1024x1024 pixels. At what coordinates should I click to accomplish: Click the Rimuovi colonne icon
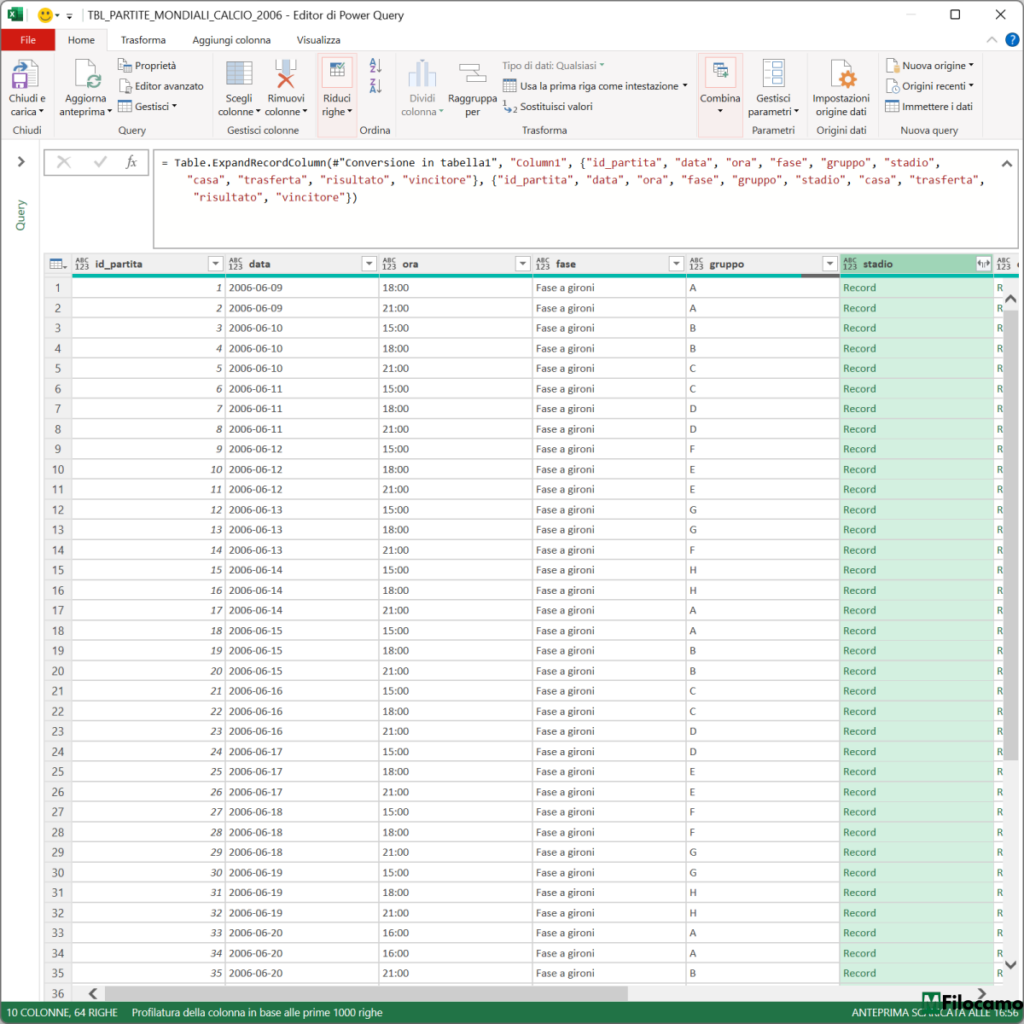point(285,73)
